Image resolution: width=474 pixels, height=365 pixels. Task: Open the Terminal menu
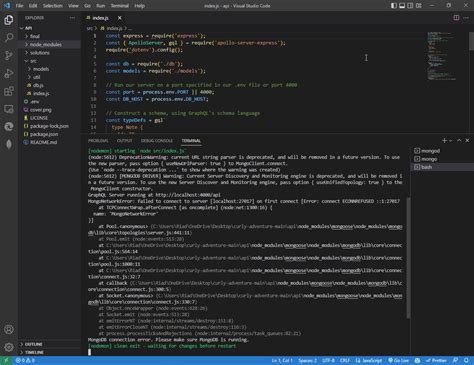coord(120,6)
